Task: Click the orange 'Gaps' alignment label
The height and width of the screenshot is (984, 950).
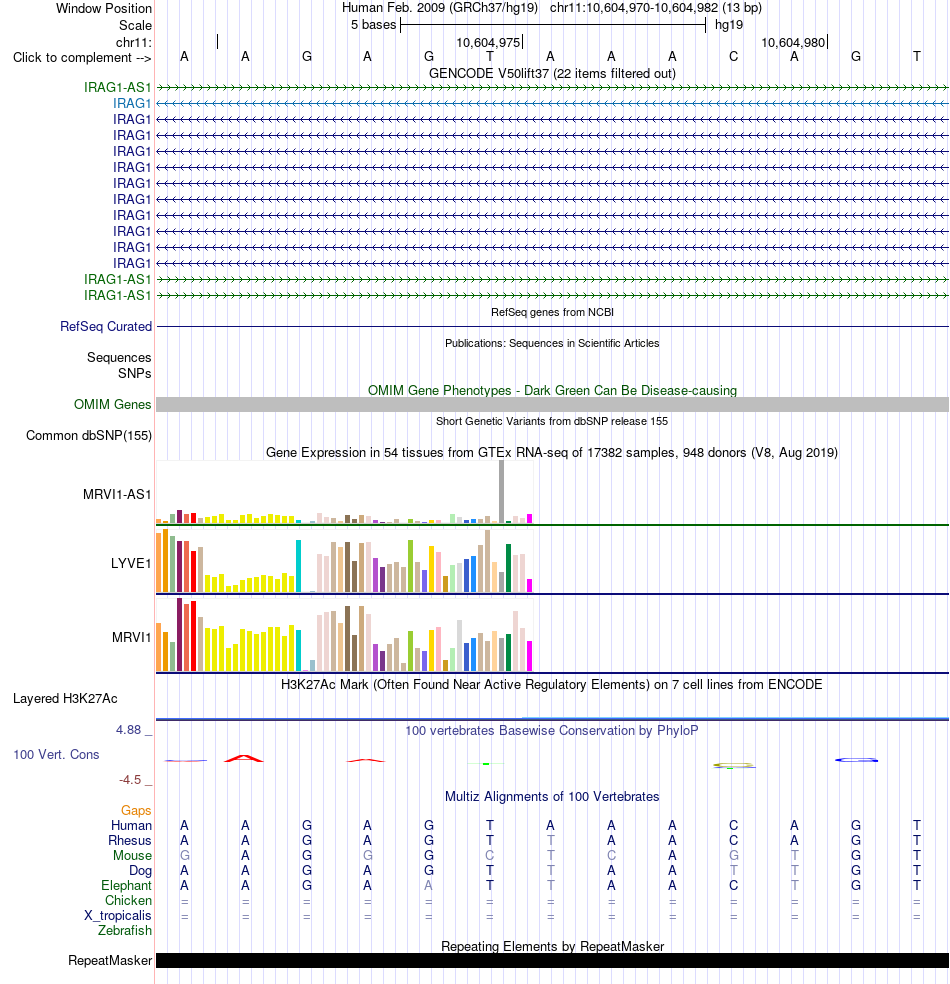Action: click(x=136, y=811)
